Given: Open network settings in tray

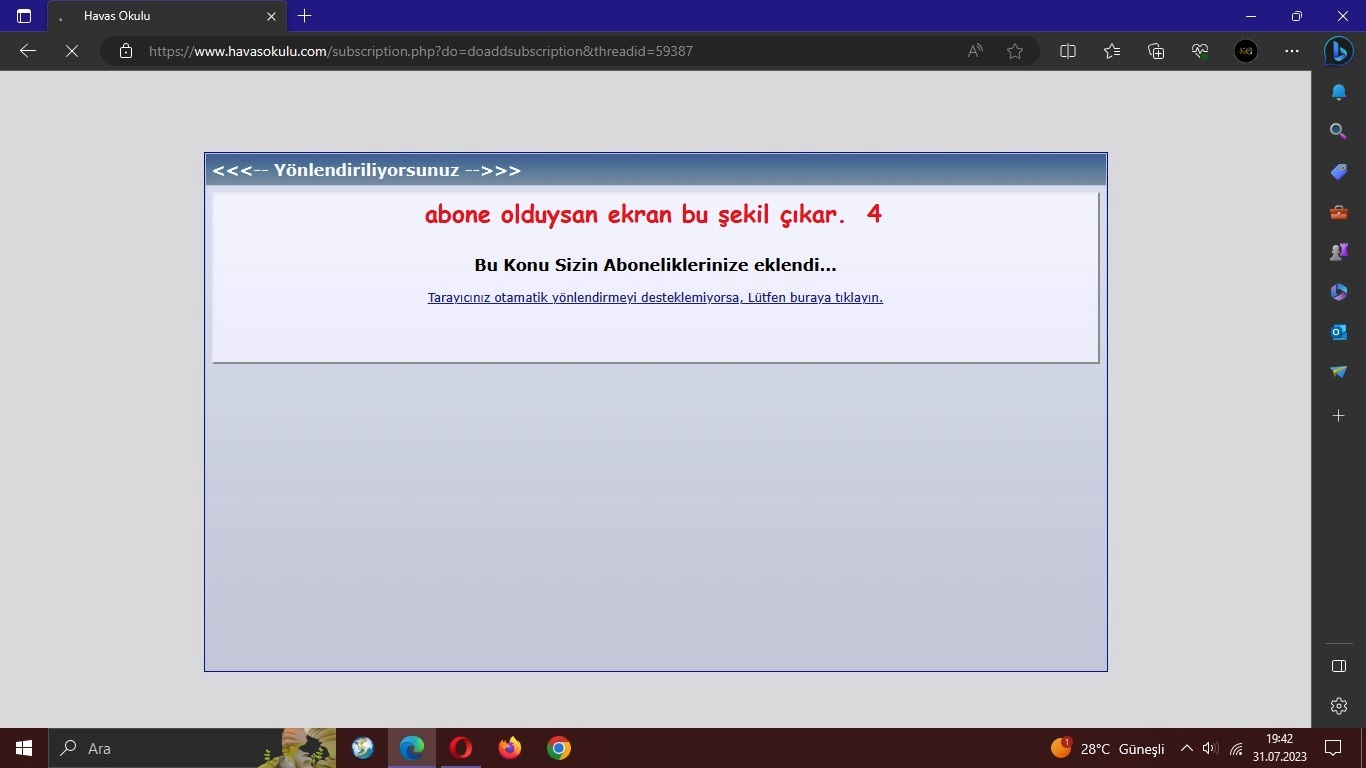Looking at the screenshot, I should click(1236, 748).
